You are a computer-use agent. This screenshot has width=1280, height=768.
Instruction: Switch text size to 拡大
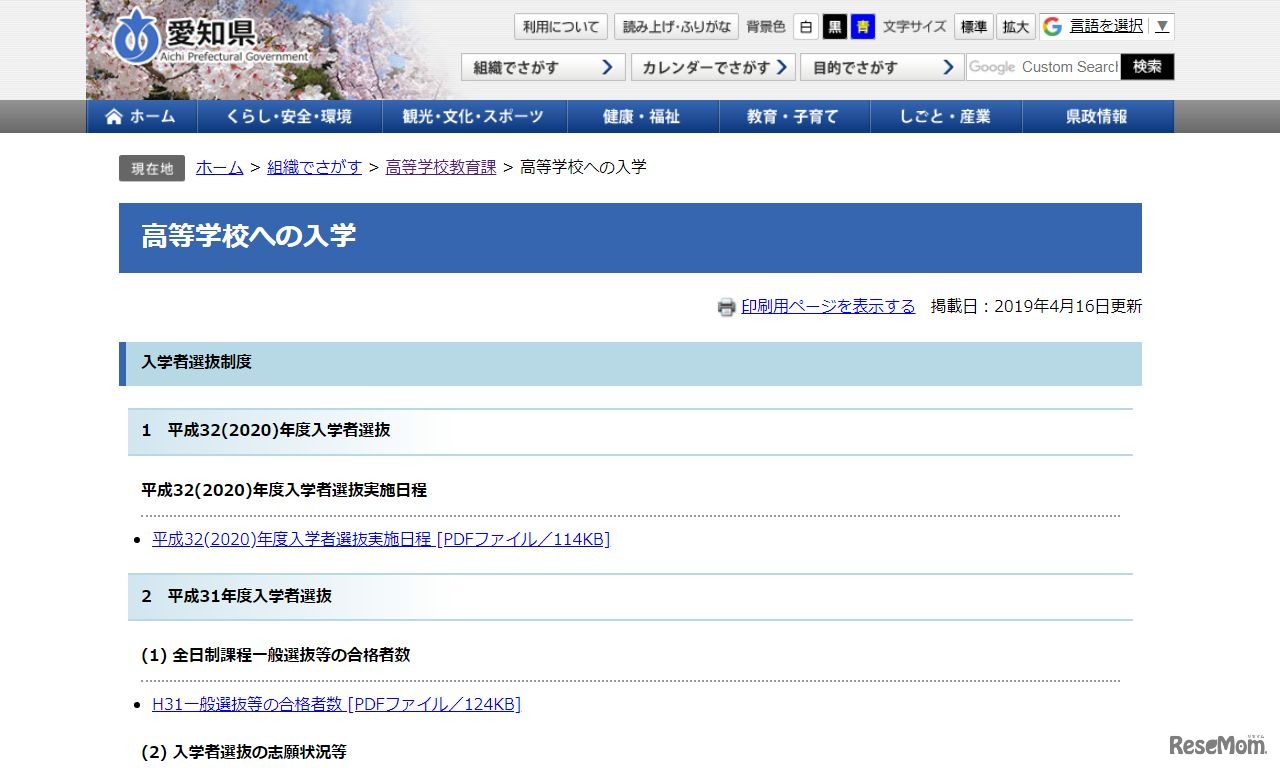tap(1015, 26)
